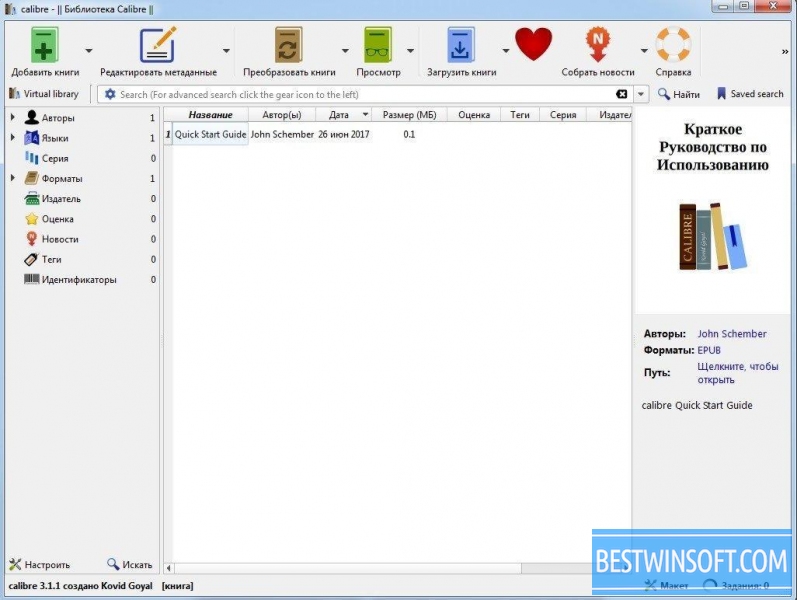This screenshot has height=600, width=797.
Task: Sort by Rating (Оценка) column header
Action: pos(474,115)
